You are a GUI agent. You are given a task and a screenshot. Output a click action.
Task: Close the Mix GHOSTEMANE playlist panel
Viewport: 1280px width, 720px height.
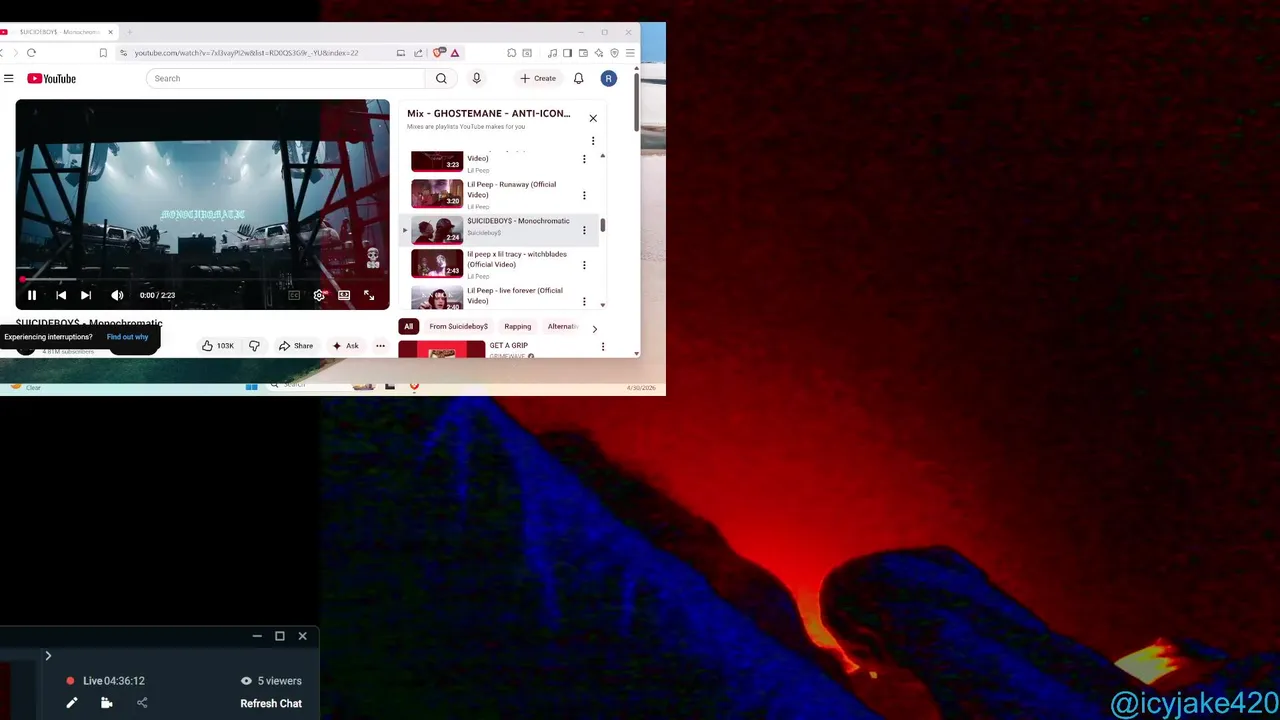click(593, 118)
